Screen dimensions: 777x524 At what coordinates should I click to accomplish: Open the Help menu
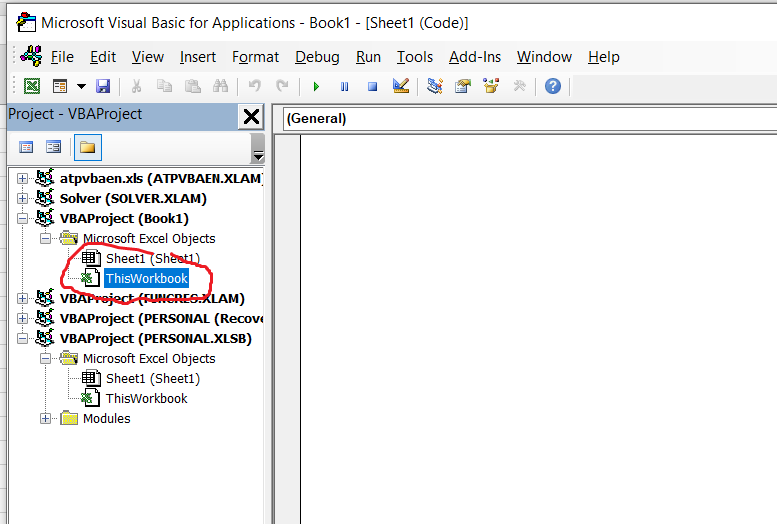click(604, 57)
